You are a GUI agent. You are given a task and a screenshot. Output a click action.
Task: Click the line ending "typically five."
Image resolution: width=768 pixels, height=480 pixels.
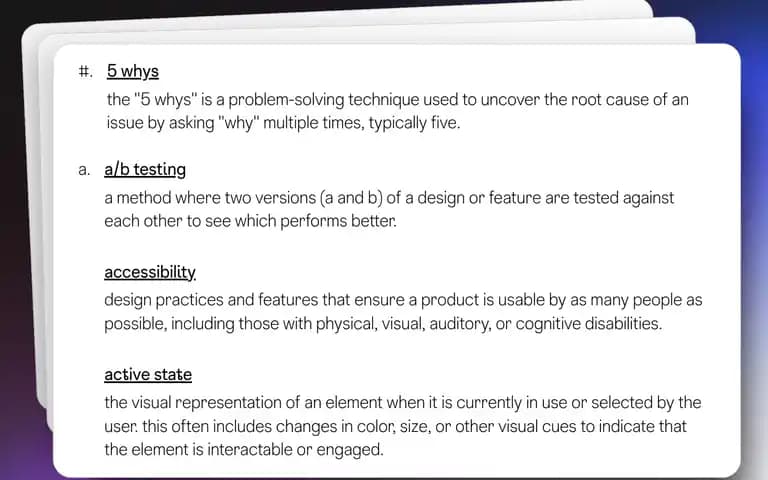284,122
